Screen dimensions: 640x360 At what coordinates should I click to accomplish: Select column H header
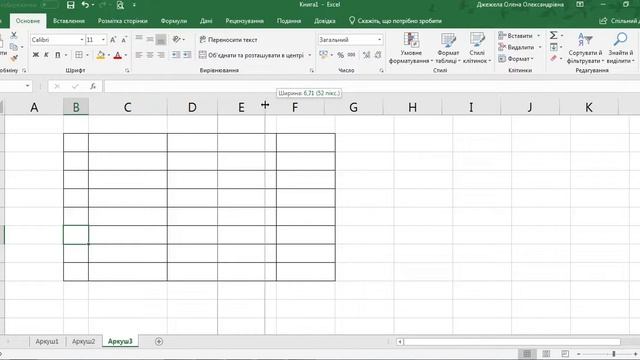click(x=413, y=107)
